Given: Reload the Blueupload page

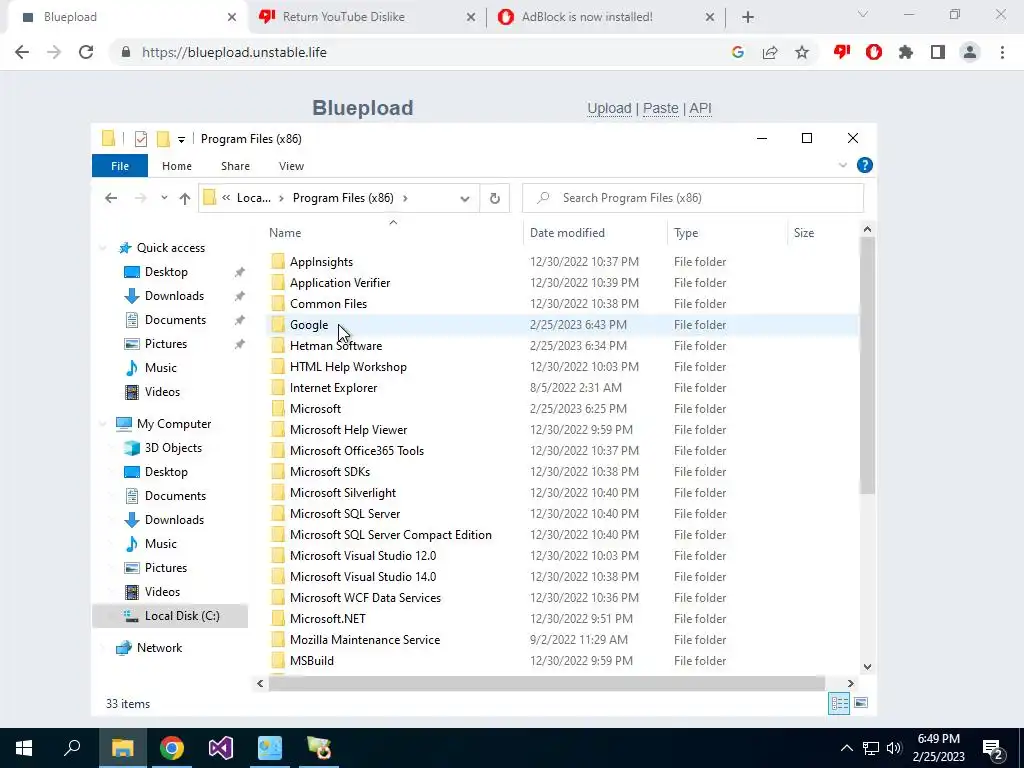Looking at the screenshot, I should click(86, 52).
